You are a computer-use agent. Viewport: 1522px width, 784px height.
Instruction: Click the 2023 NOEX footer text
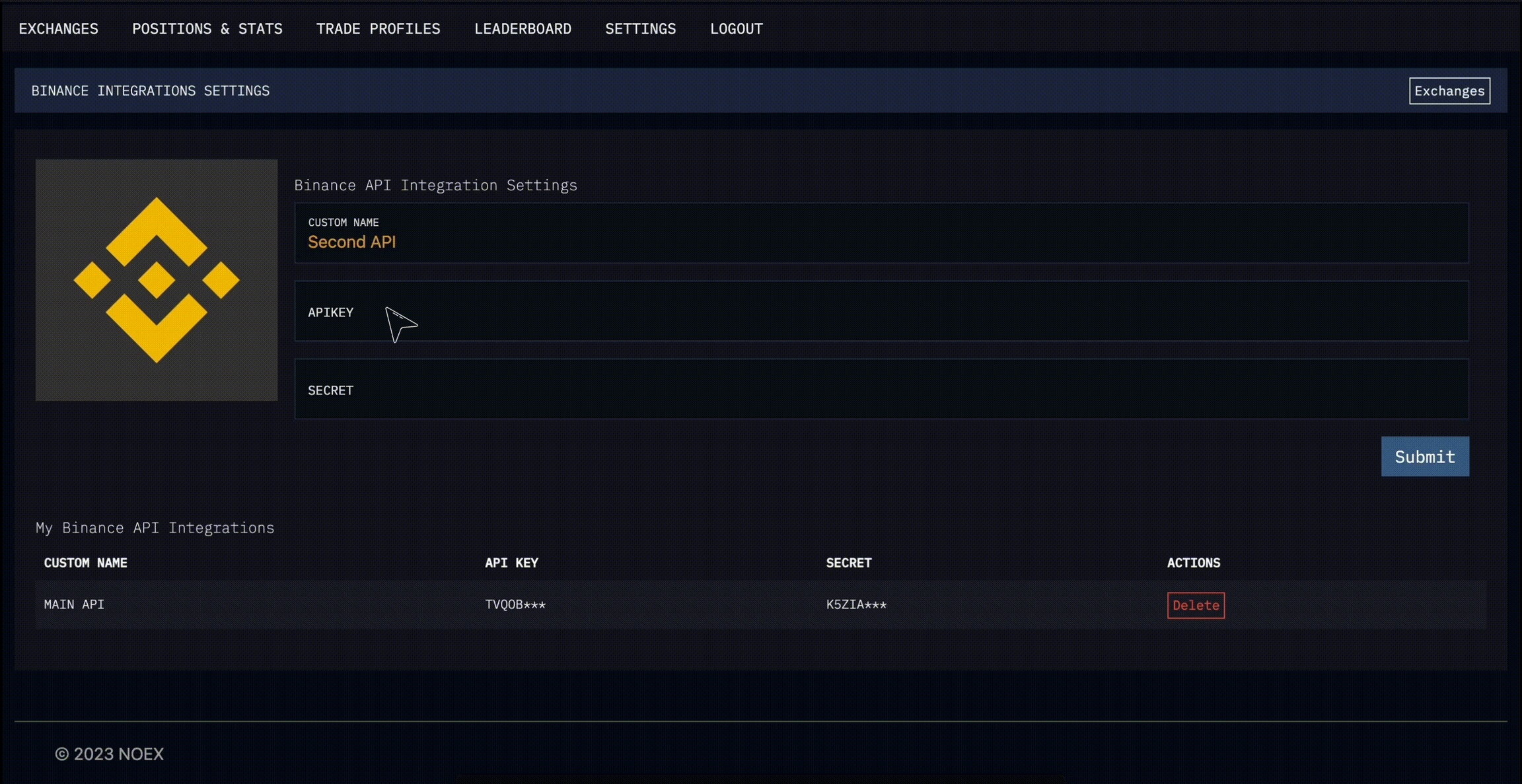click(x=110, y=754)
